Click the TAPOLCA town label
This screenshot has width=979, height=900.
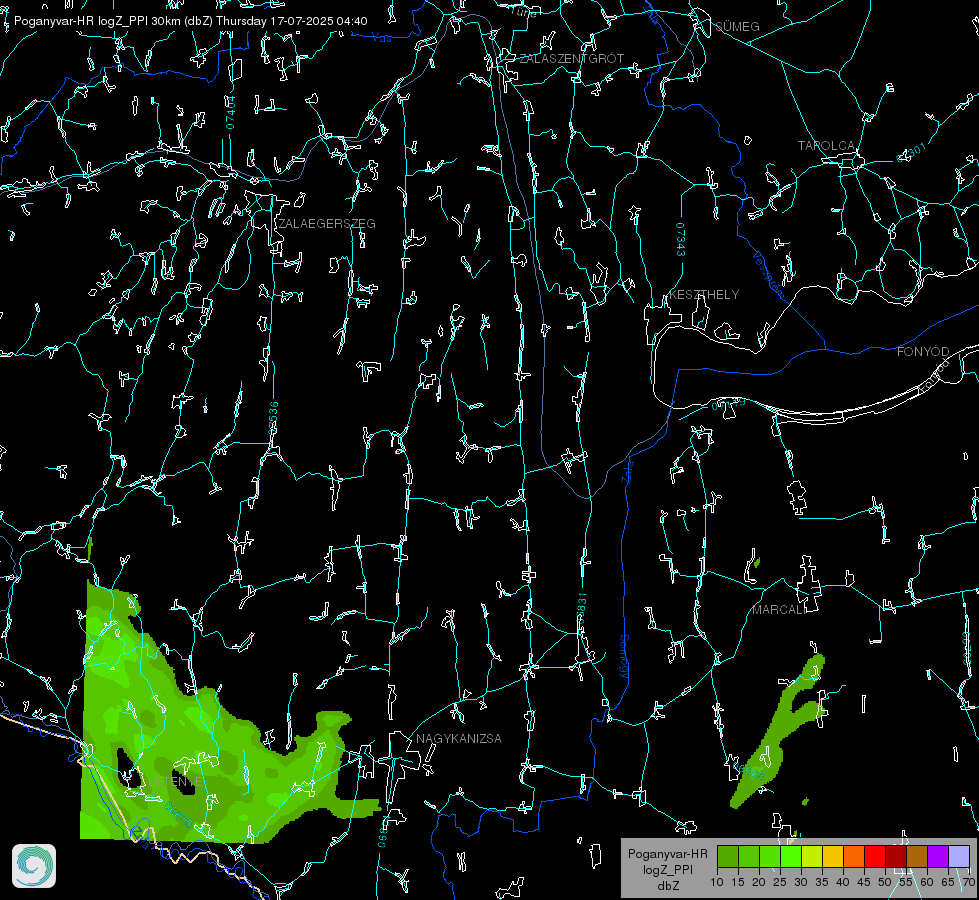[x=826, y=146]
